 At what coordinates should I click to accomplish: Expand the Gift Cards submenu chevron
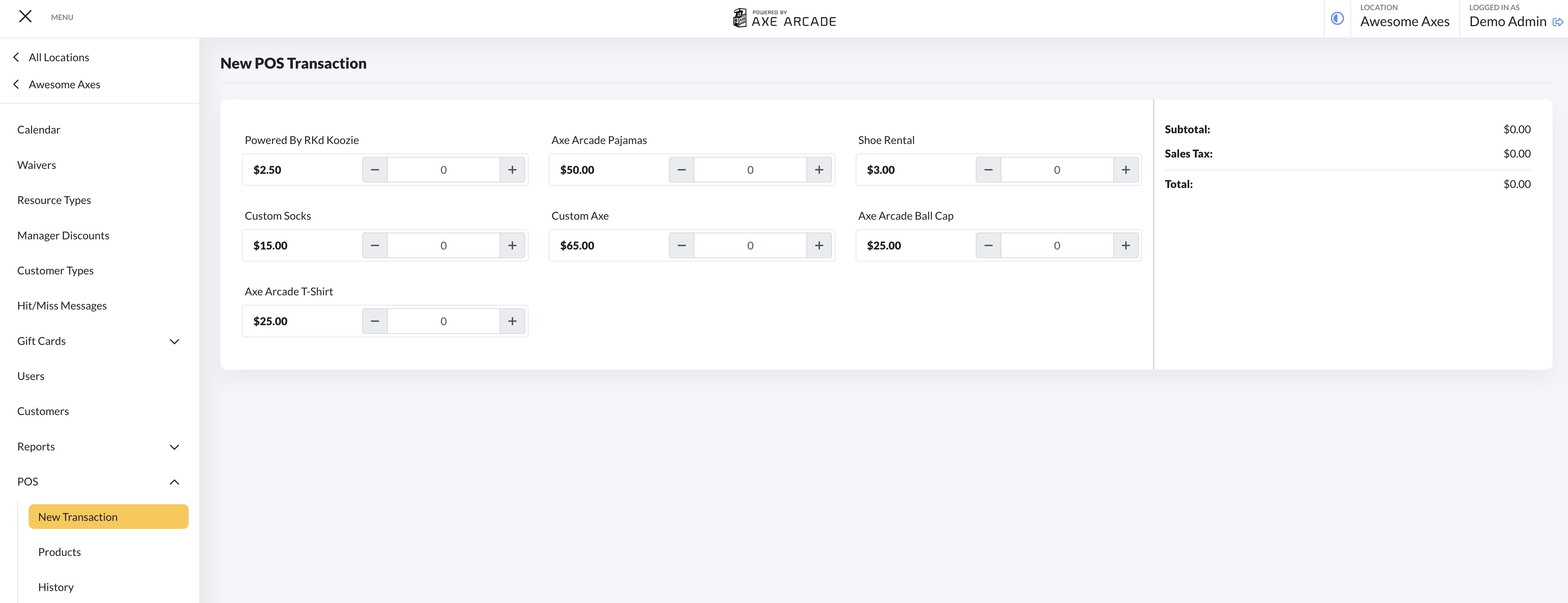click(174, 341)
